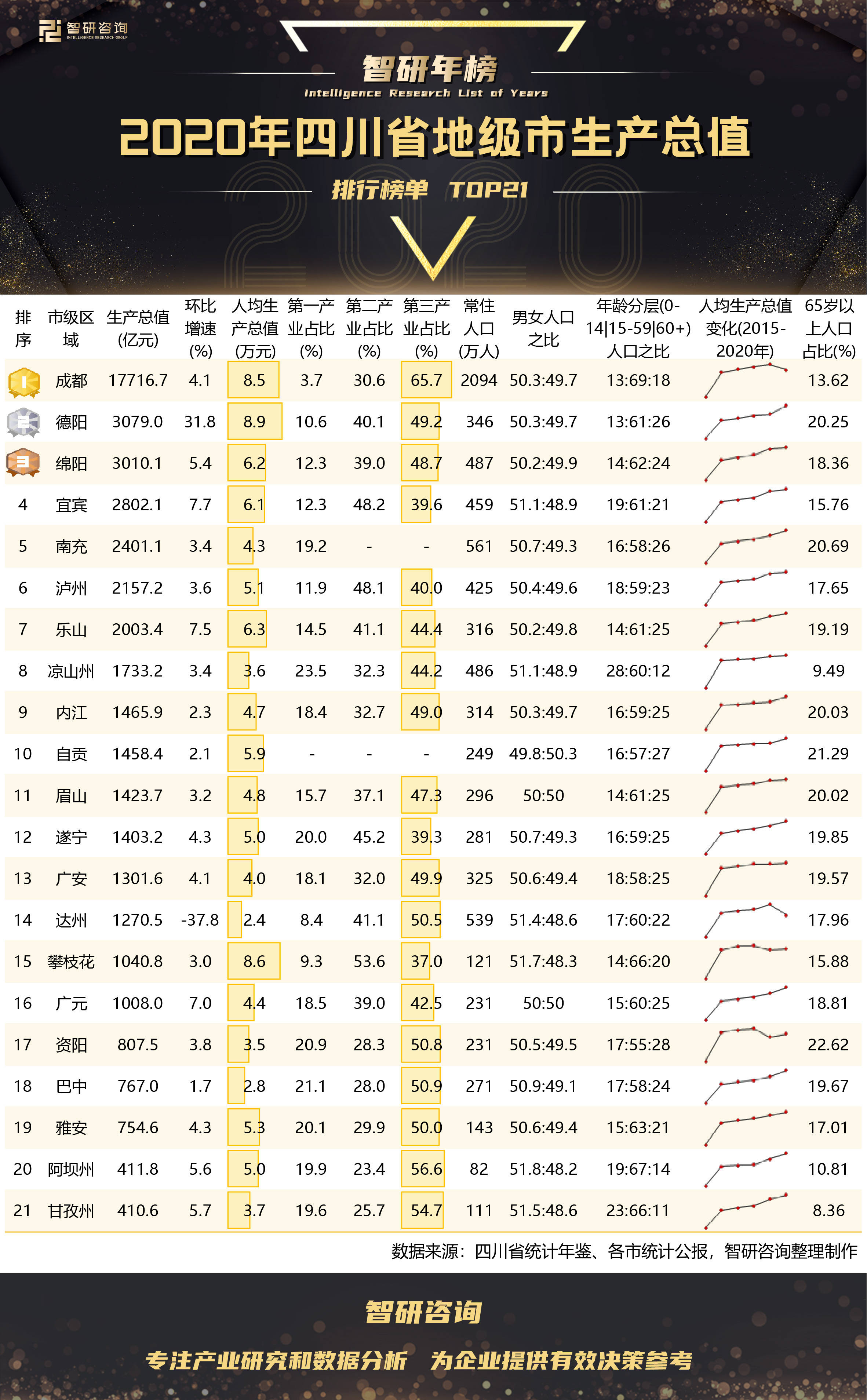Click the 常住人口(万人) column header
This screenshot has height=1400, width=867.
point(479,328)
